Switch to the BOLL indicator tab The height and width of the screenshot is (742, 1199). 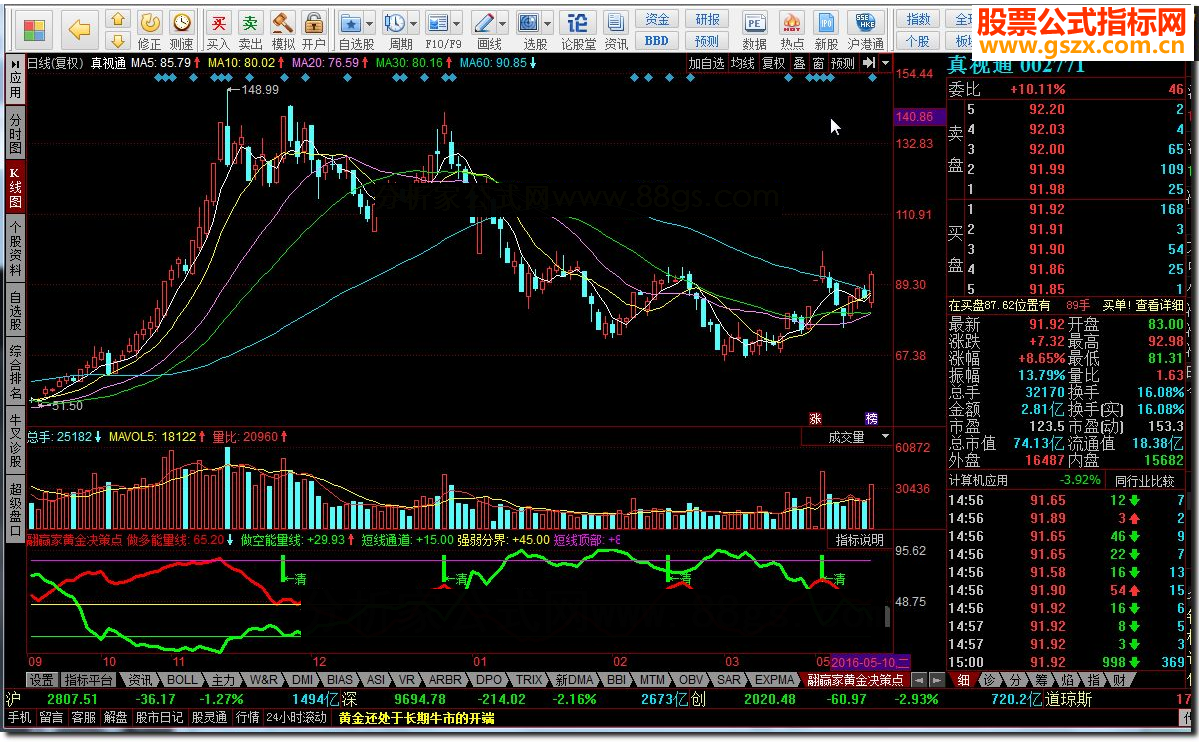pyautogui.click(x=182, y=679)
